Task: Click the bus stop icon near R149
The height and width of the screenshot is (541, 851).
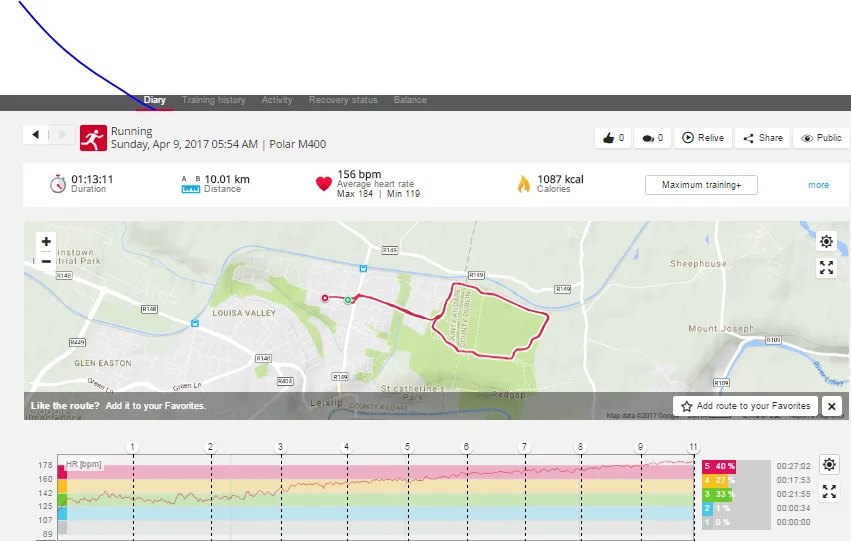Action: pyautogui.click(x=363, y=269)
